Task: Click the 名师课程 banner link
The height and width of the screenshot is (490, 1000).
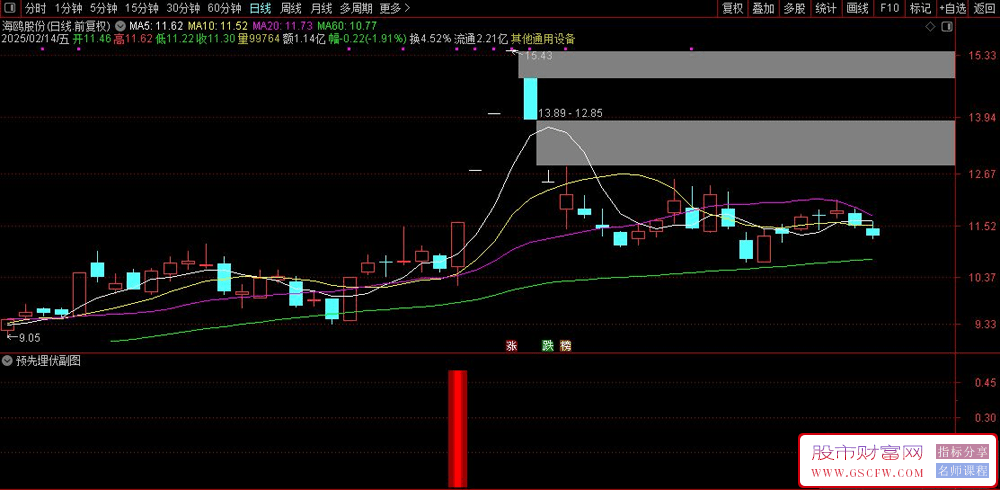Action: pyautogui.click(x=962, y=471)
